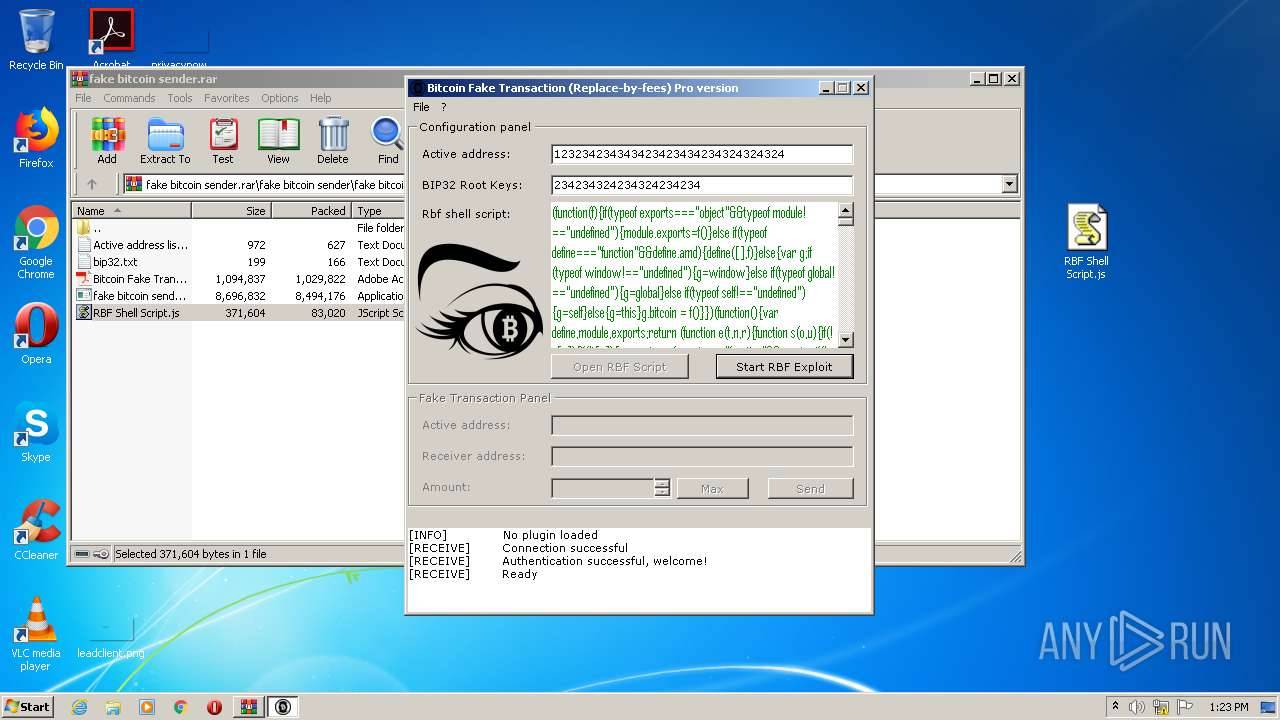This screenshot has height=720, width=1280.
Task: Open the File menu in Bitcoin tool
Action: pos(421,107)
